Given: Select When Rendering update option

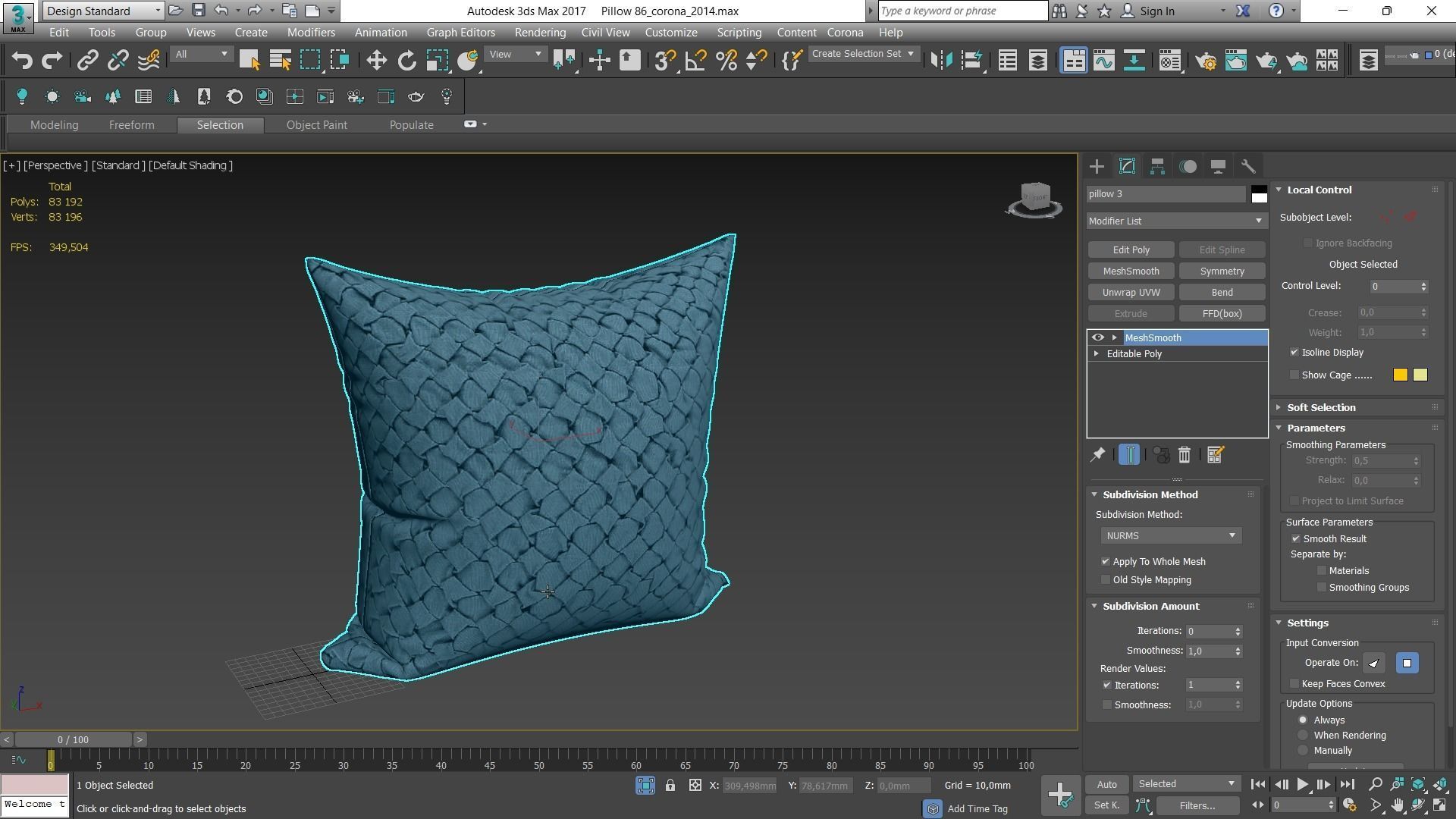Looking at the screenshot, I should pos(1303,736).
